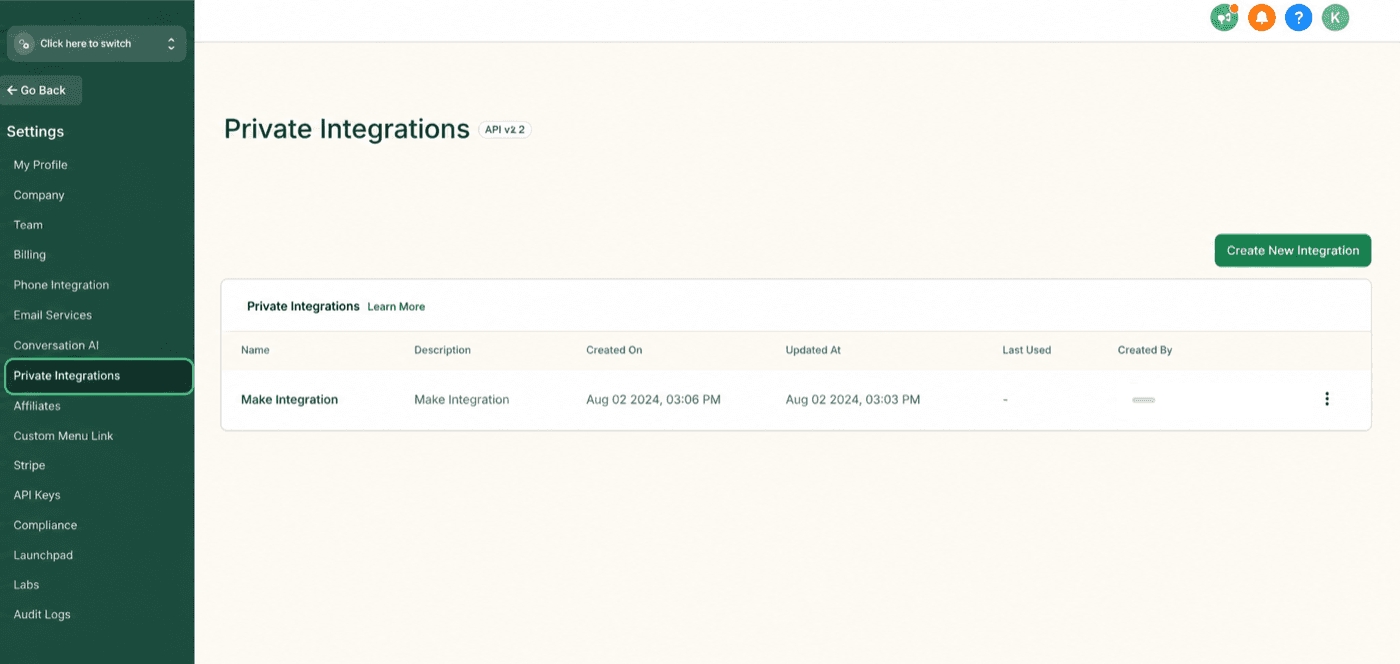The height and width of the screenshot is (664, 1400).
Task: Click the Aug 02 2024, 03:03 PM cell
Action: tap(853, 399)
